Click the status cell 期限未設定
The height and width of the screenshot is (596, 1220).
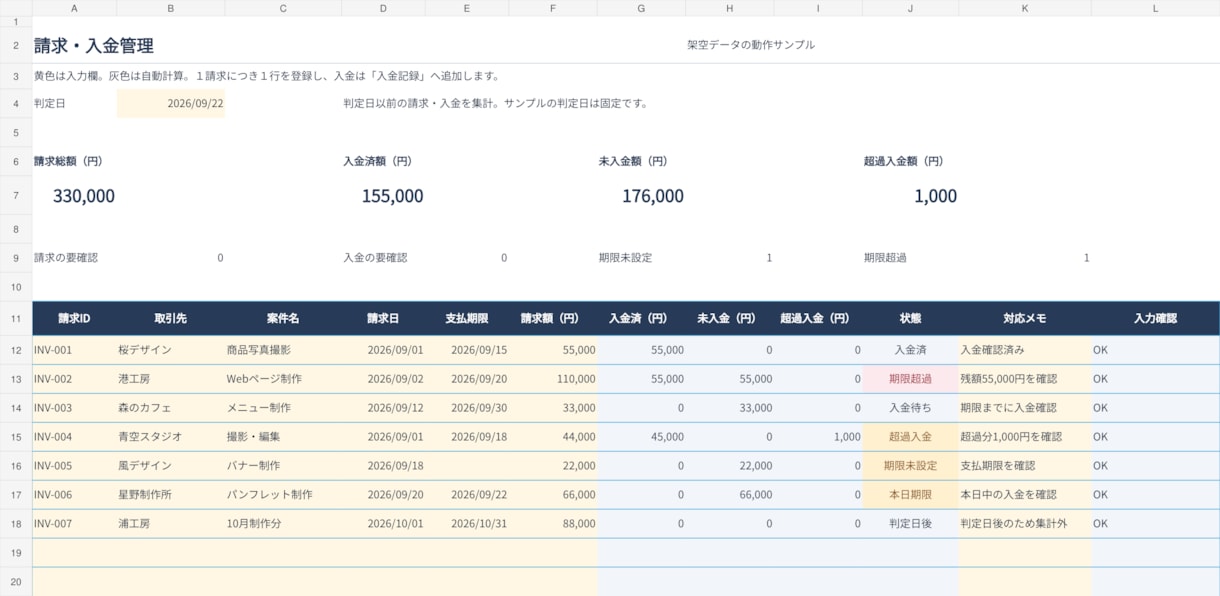click(910, 466)
